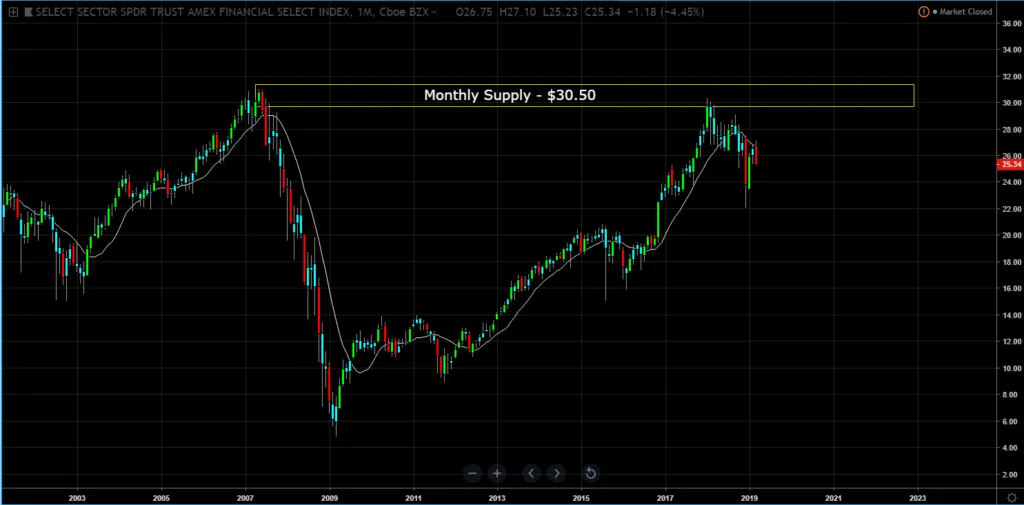Click the 2009 label on the time axis

[330, 496]
